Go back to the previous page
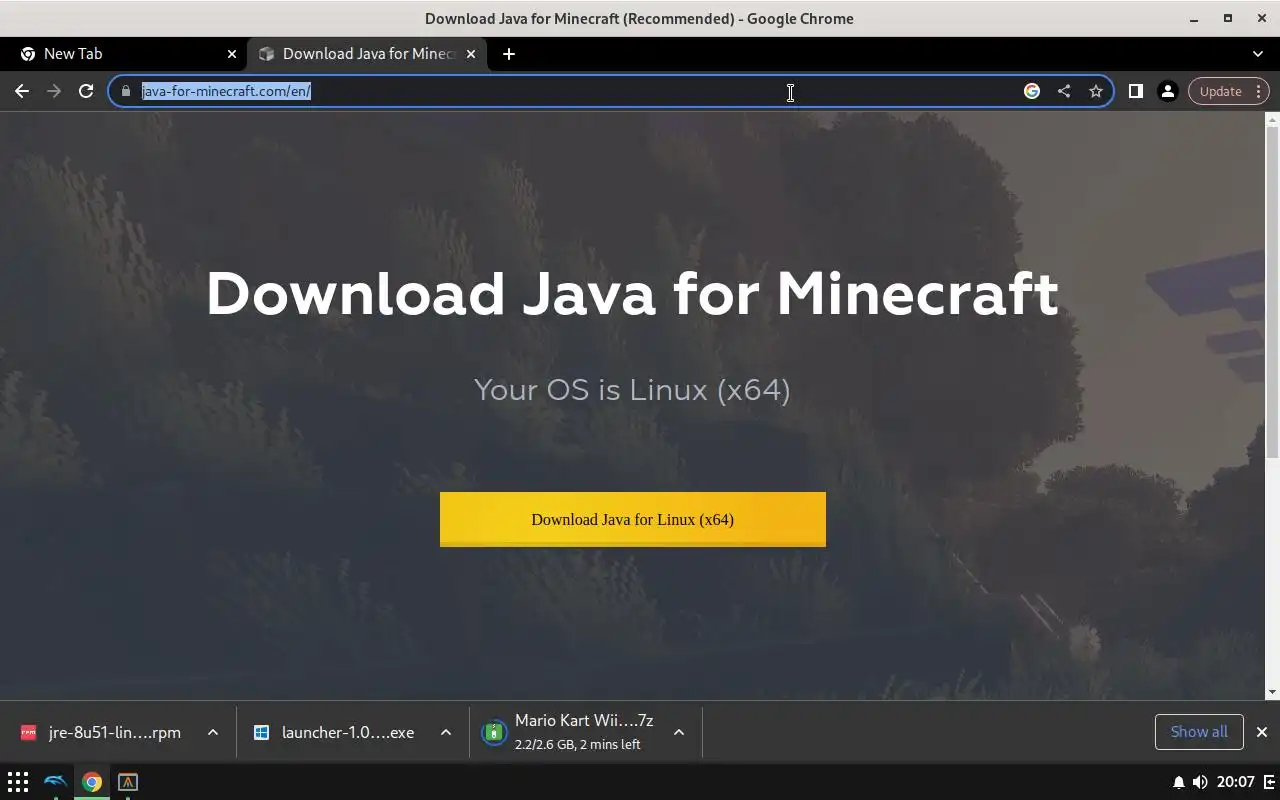Image resolution: width=1280 pixels, height=800 pixels. [22, 91]
